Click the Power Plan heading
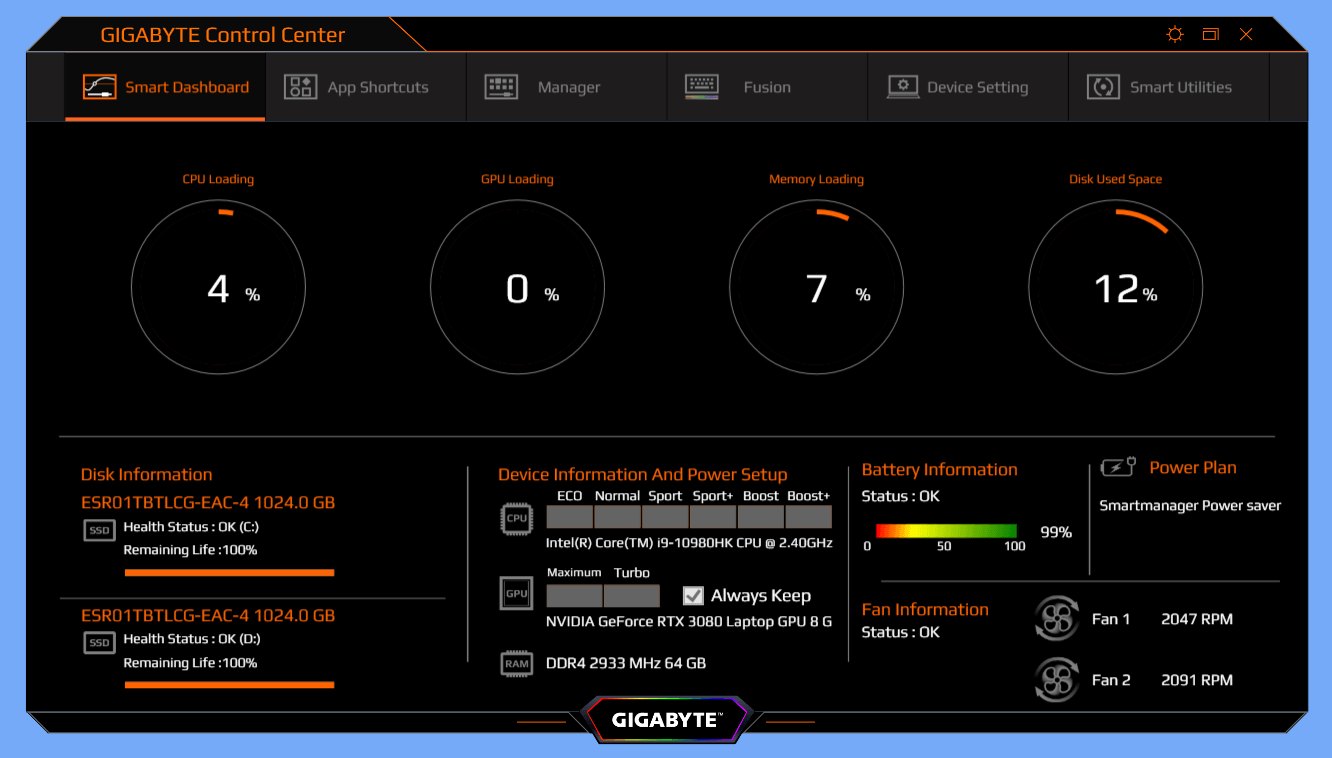This screenshot has width=1332, height=758. (1193, 468)
